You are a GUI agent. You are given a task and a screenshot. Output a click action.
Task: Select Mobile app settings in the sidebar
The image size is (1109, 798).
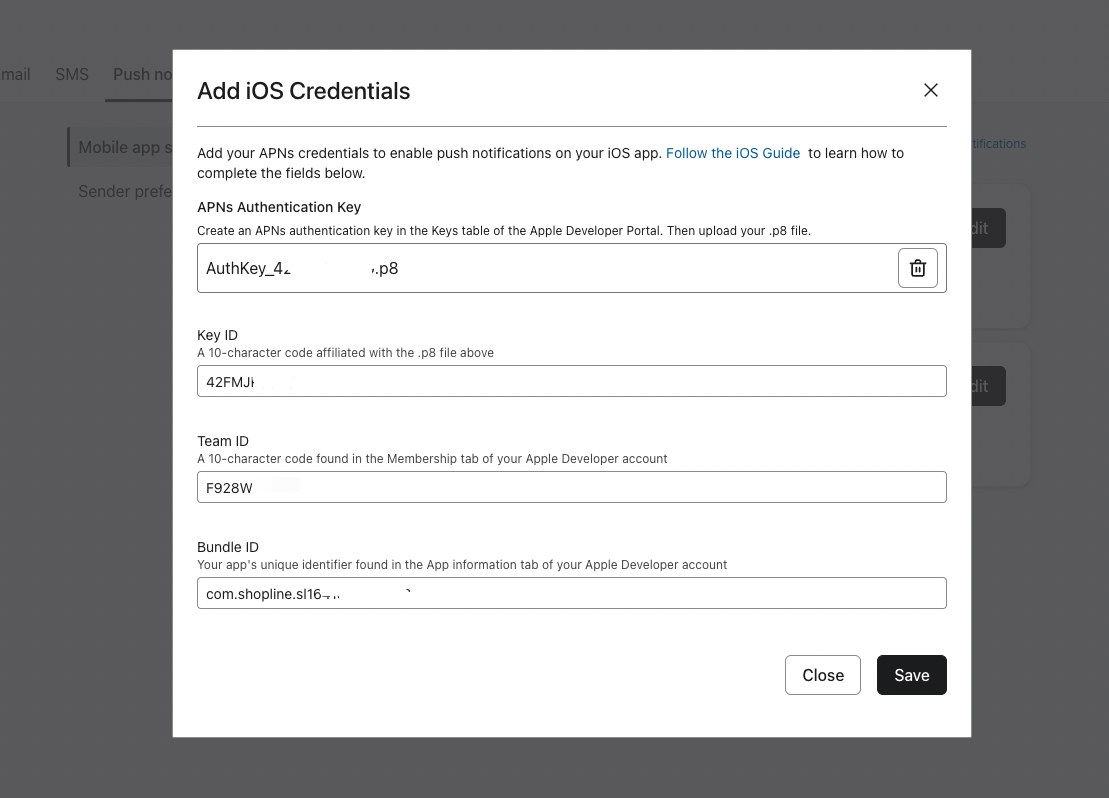pos(125,147)
